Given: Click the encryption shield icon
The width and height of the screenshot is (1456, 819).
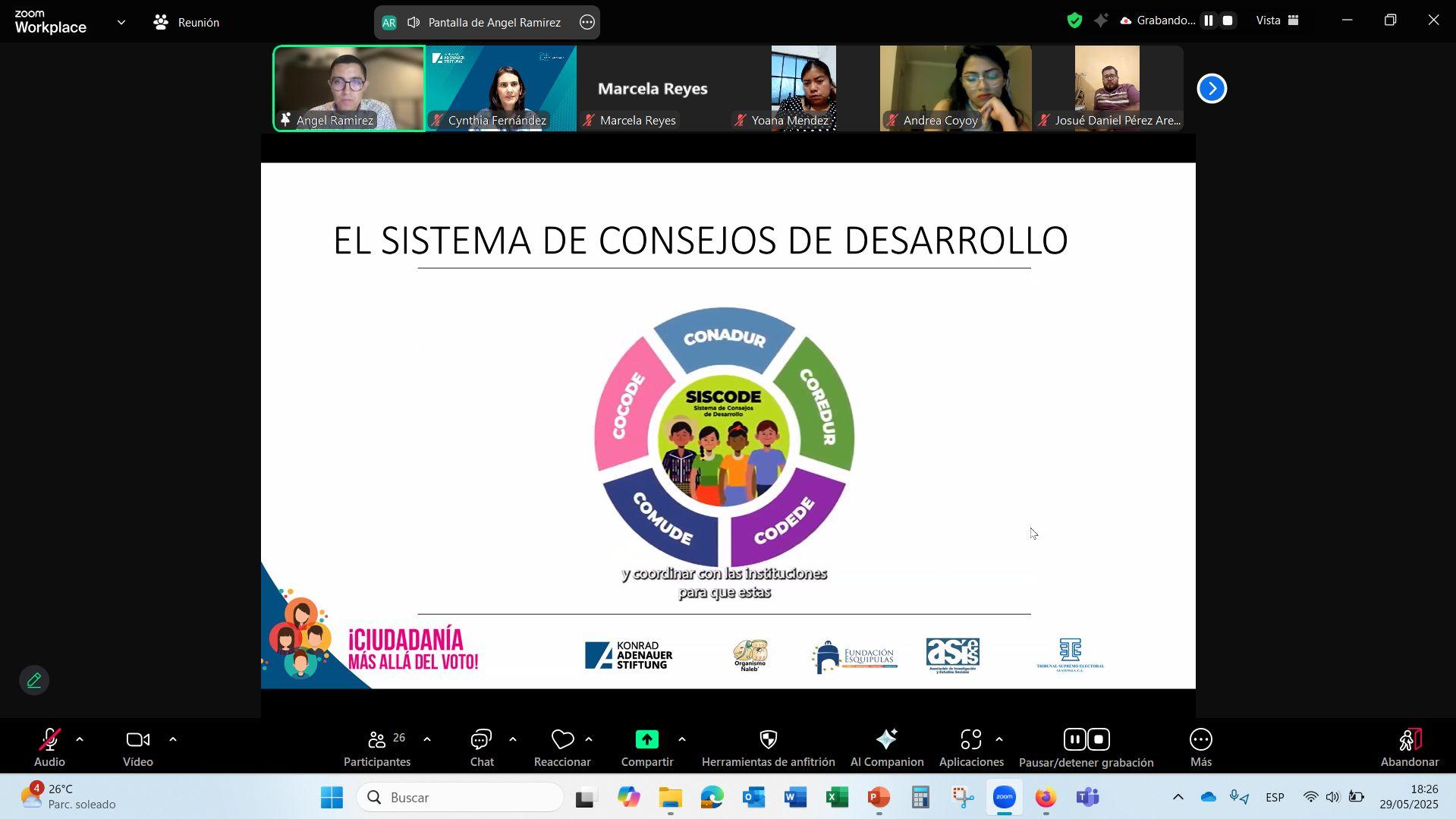Looking at the screenshot, I should click(1074, 21).
